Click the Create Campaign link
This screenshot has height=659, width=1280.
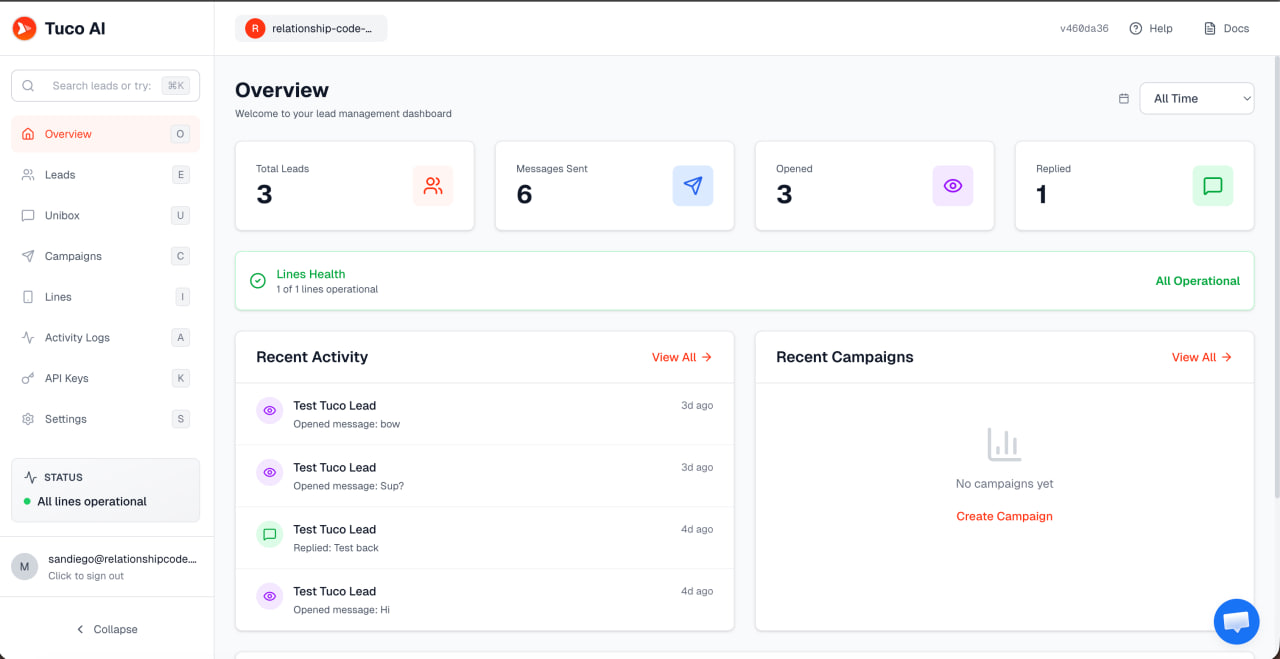(x=1004, y=516)
